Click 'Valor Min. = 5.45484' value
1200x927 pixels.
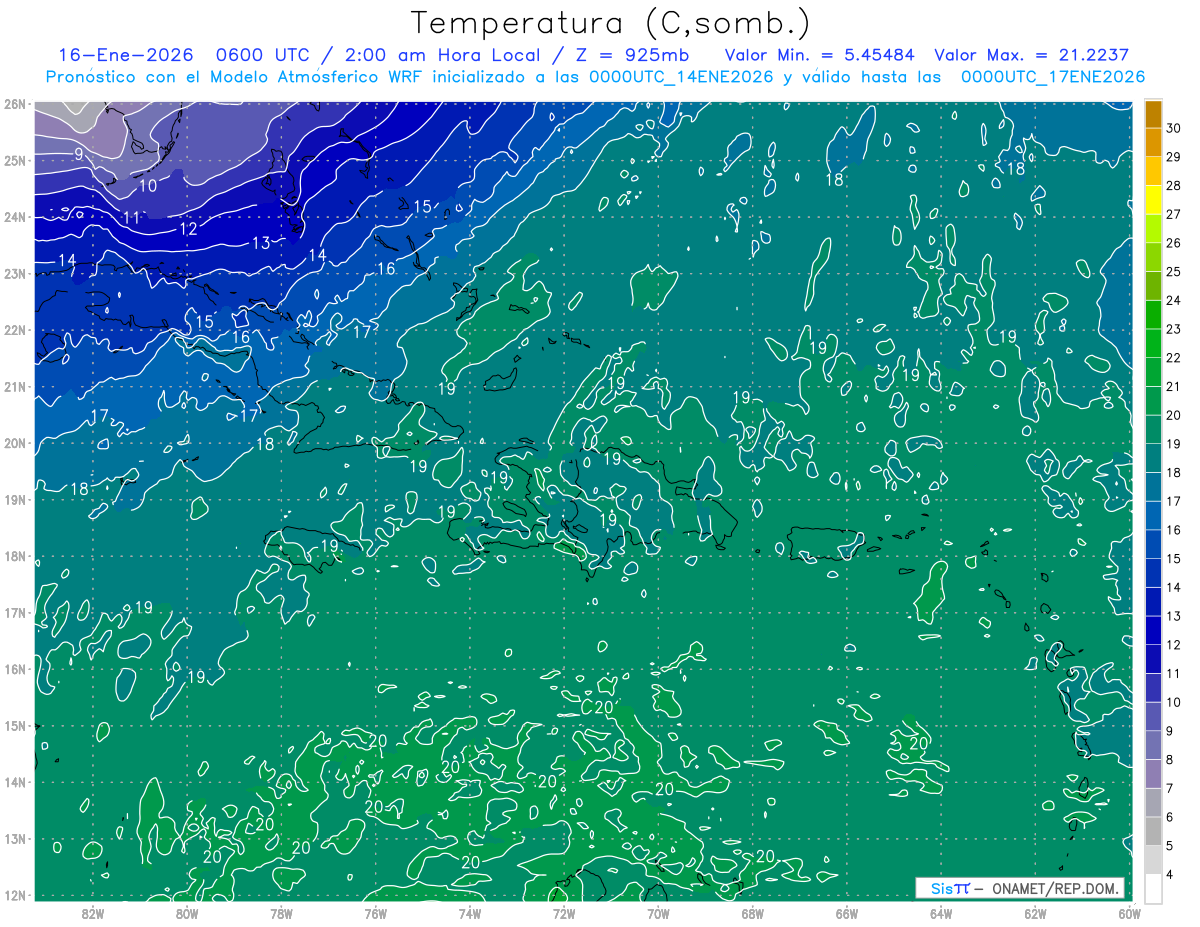(820, 56)
